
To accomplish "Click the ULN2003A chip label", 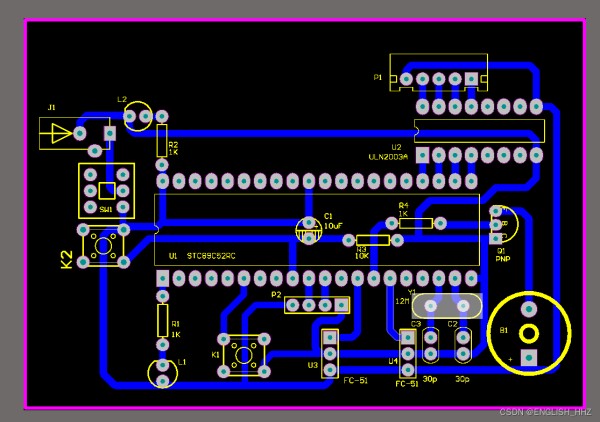I will pos(386,156).
